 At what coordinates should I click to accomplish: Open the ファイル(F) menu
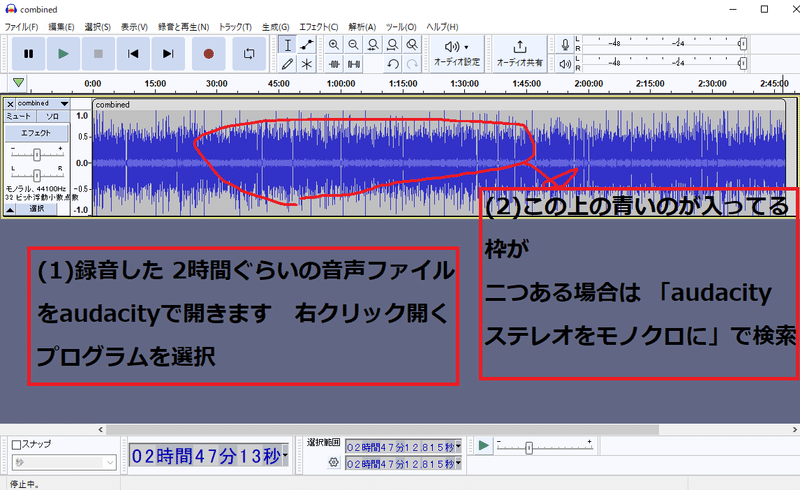(x=21, y=27)
